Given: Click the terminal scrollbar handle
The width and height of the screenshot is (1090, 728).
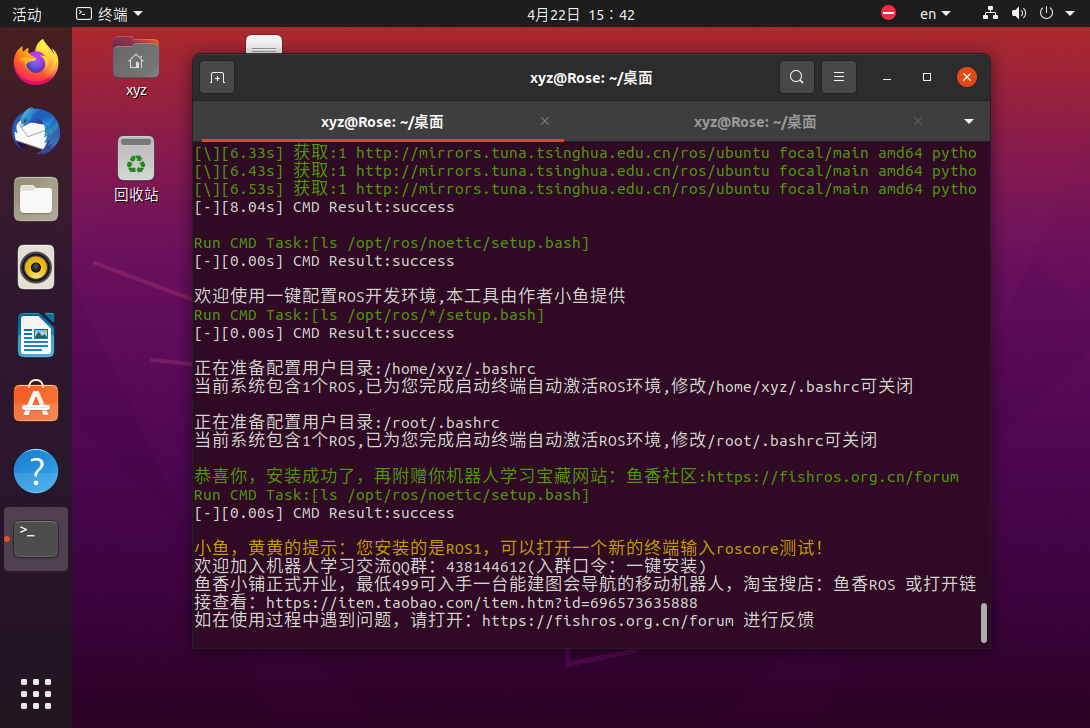Looking at the screenshot, I should pos(984,622).
